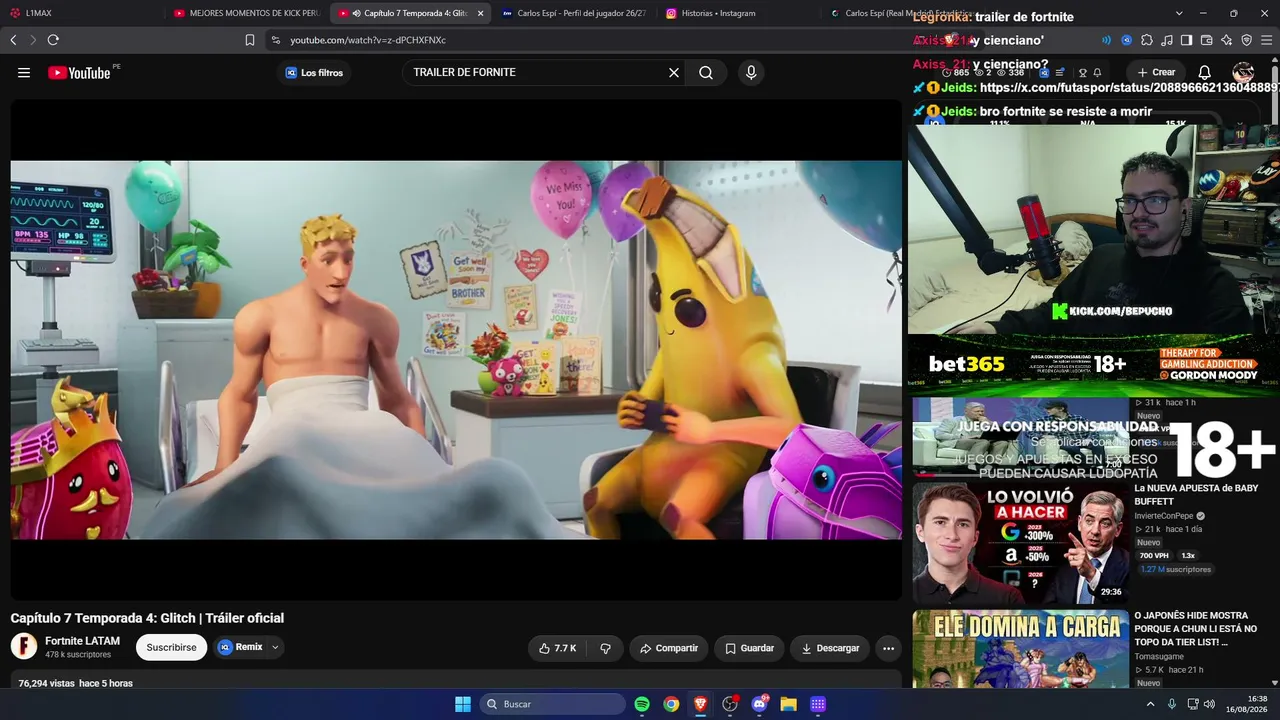Image resolution: width=1280 pixels, height=720 pixels.
Task: Open the Brave VPN shield icon
Action: click(1246, 40)
